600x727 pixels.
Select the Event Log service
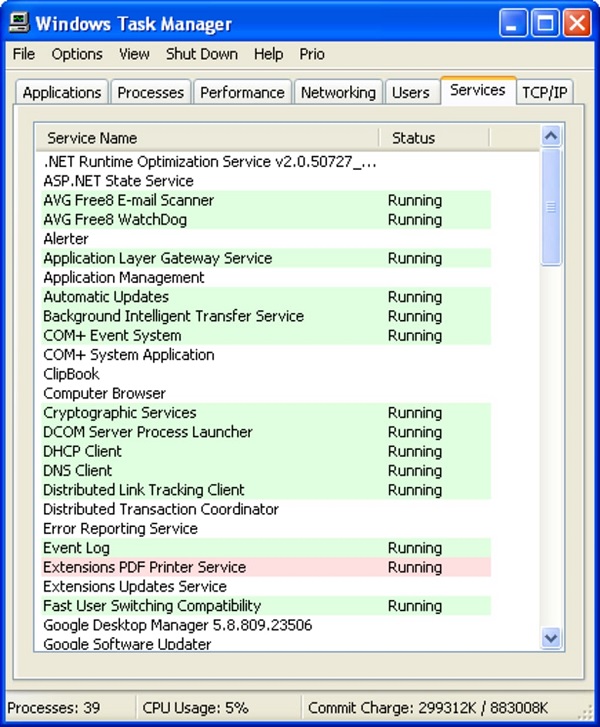coord(266,548)
